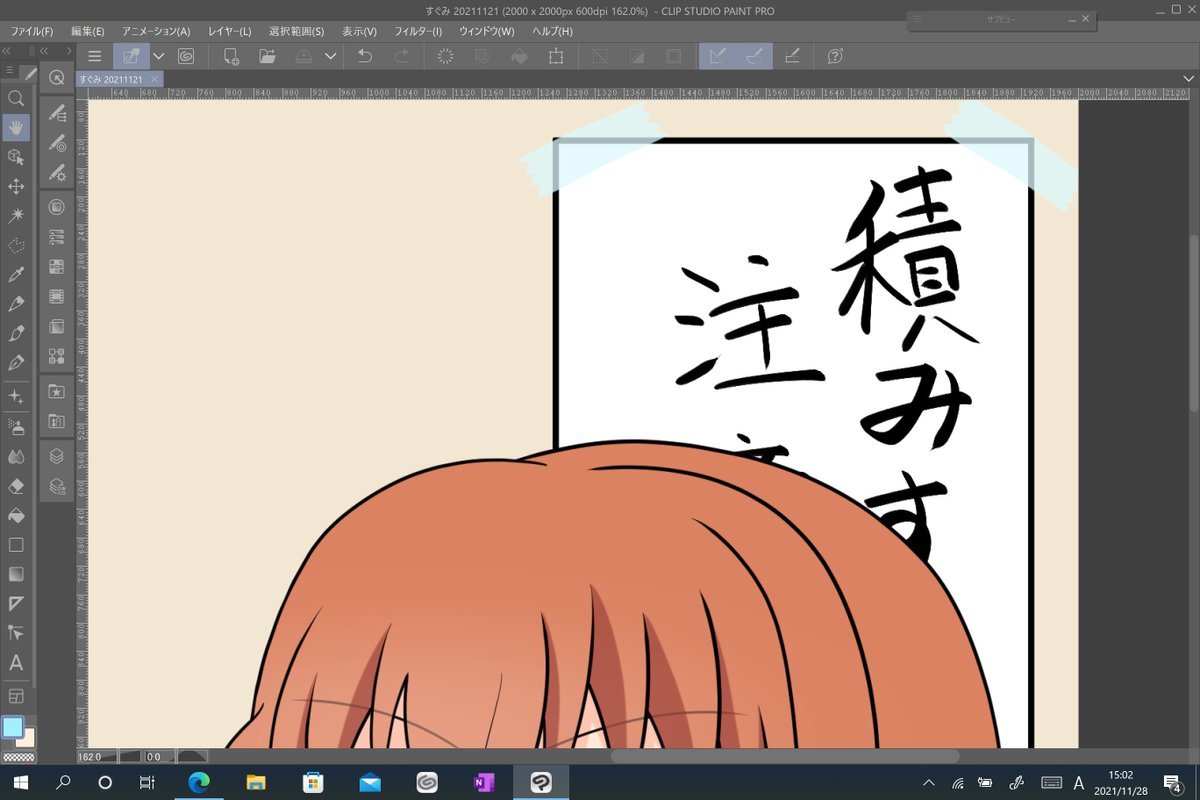The height and width of the screenshot is (800, 1200).
Task: Select the Fill bucket tool
Action: 16,515
